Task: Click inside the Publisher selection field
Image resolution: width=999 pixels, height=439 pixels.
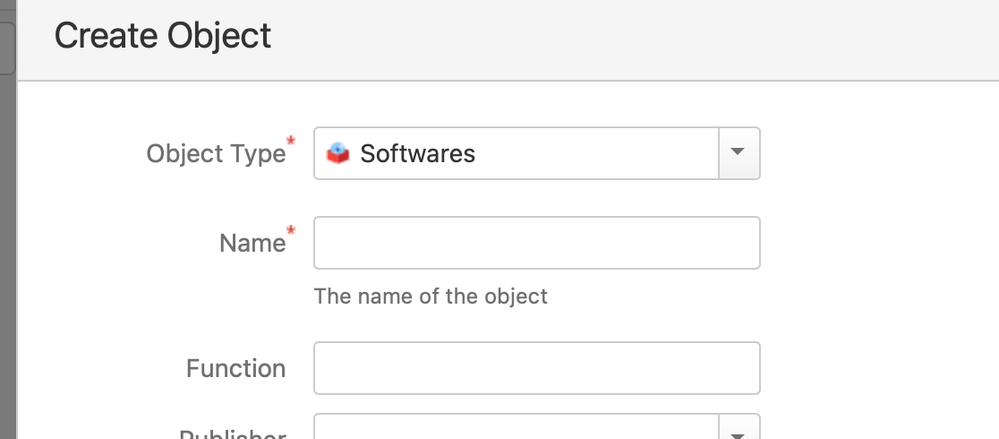Action: coord(516,428)
